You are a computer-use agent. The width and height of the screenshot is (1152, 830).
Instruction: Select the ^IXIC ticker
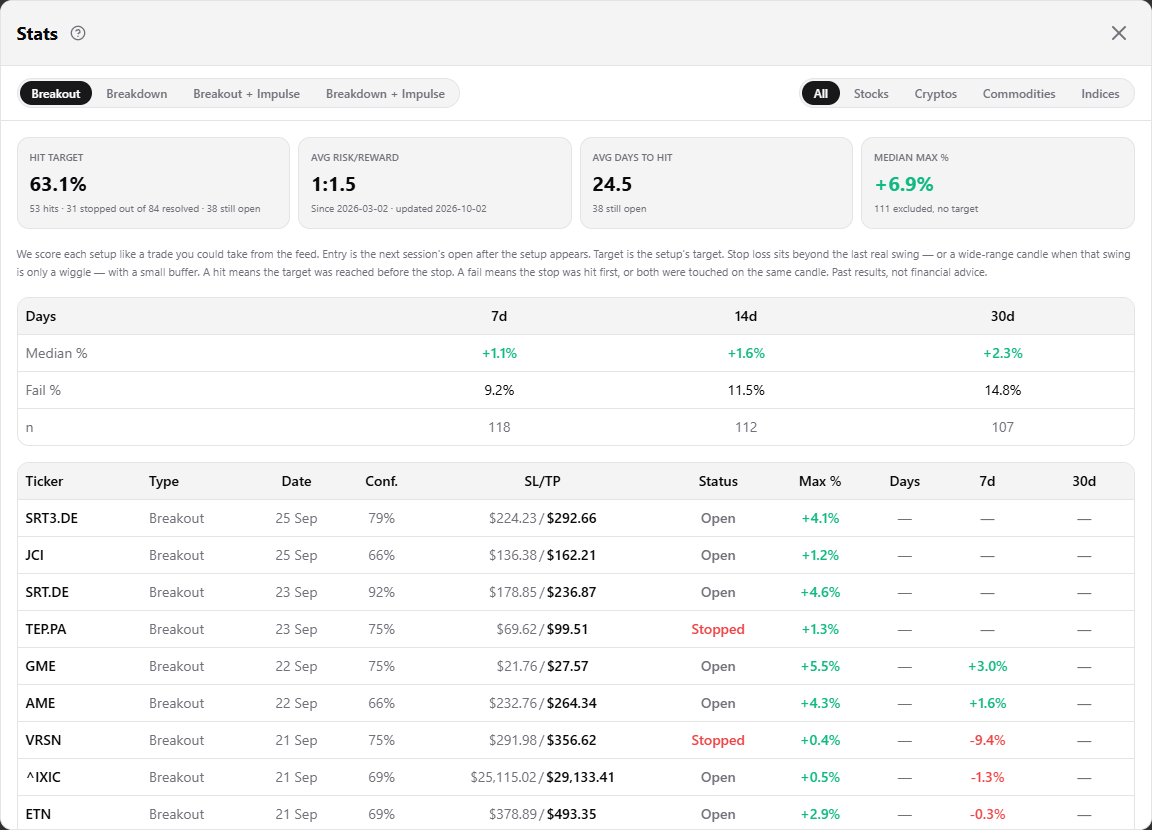(x=43, y=777)
